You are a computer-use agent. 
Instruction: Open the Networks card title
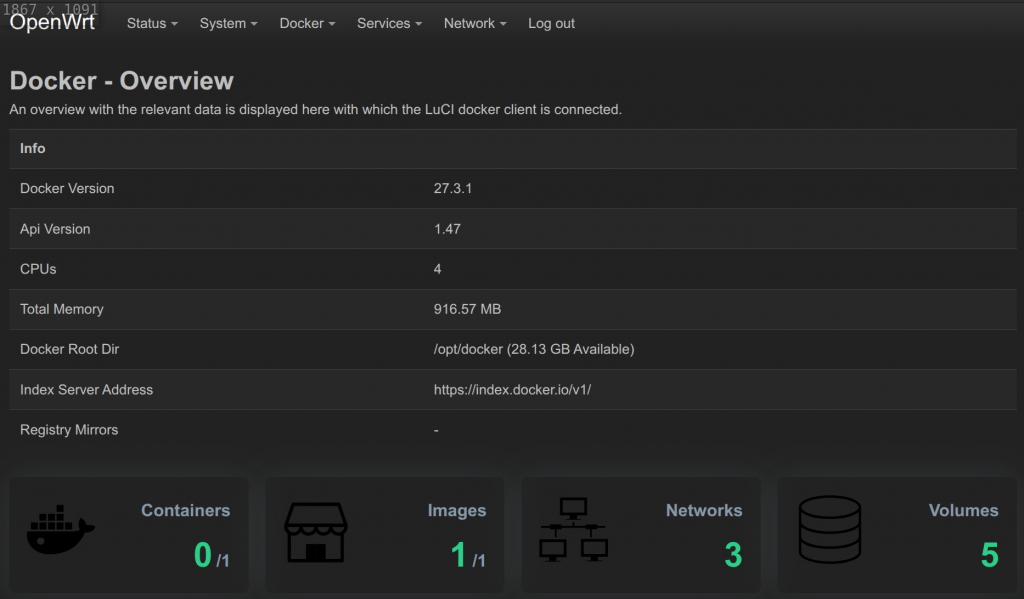[x=704, y=510]
